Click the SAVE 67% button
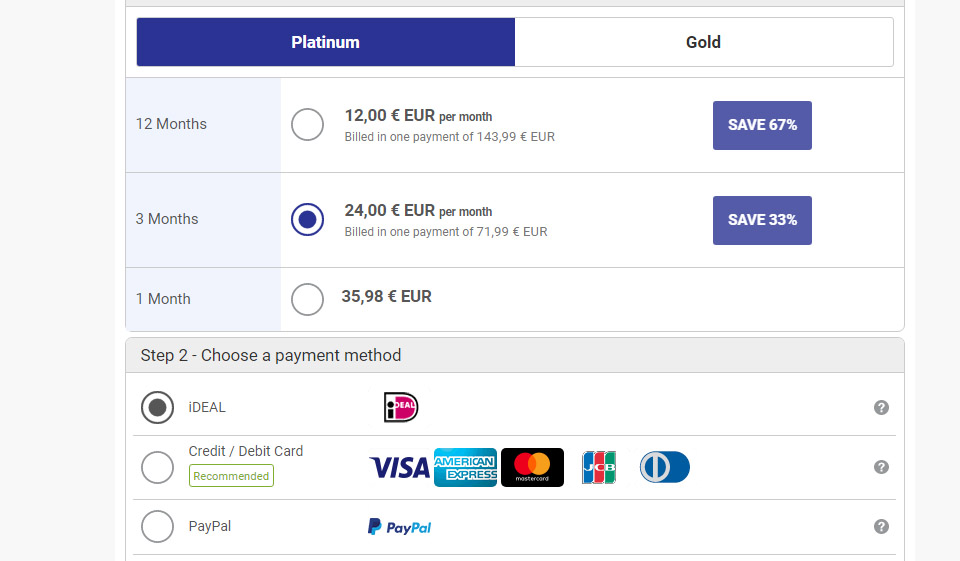This screenshot has width=960, height=561. tap(762, 125)
